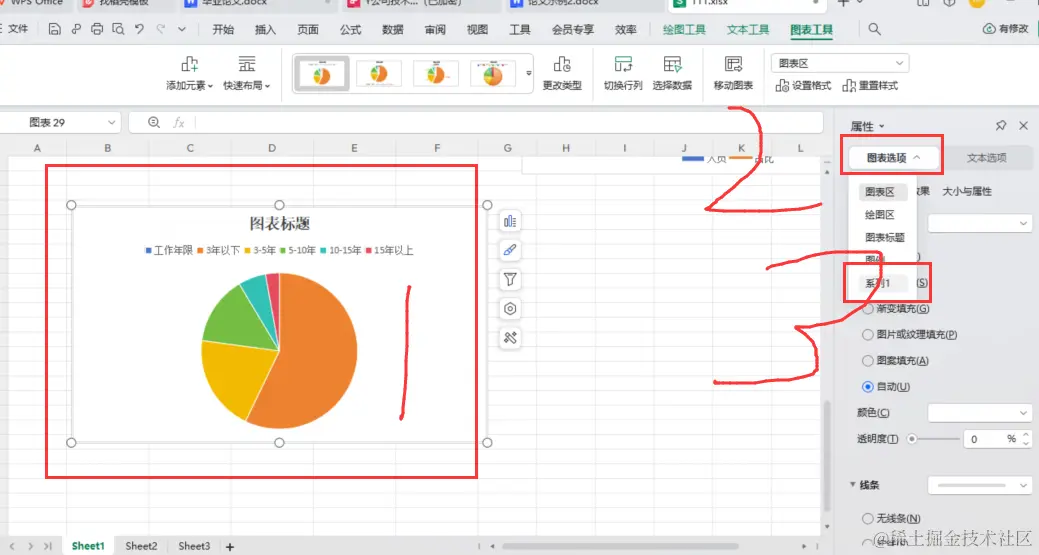
Task: Click 移动图表 move chart
Action: [x=733, y=73]
